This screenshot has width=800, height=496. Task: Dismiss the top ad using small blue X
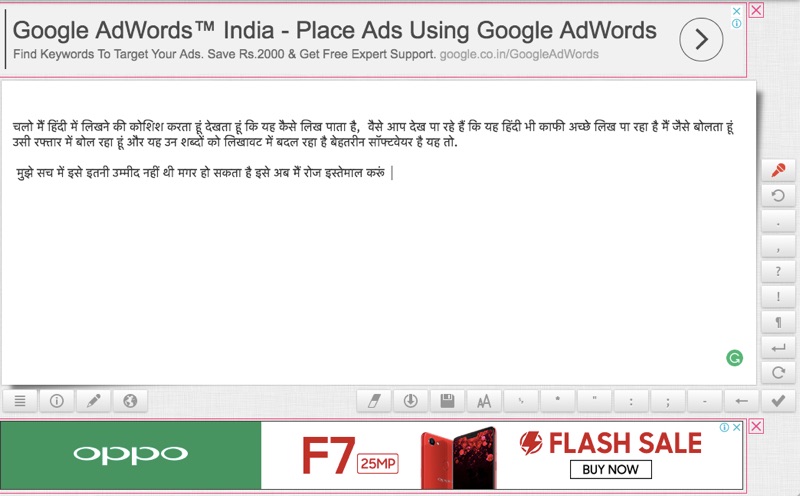(736, 11)
